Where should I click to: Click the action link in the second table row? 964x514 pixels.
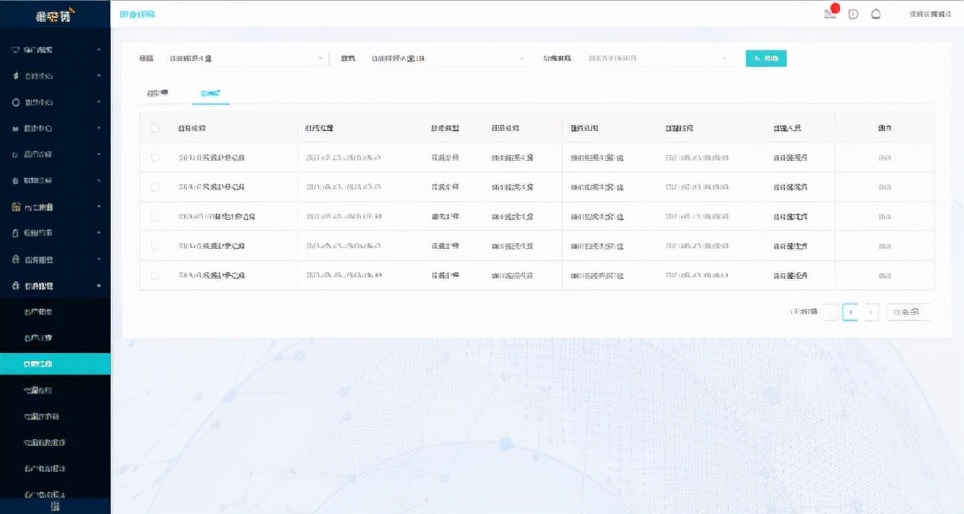(x=885, y=188)
